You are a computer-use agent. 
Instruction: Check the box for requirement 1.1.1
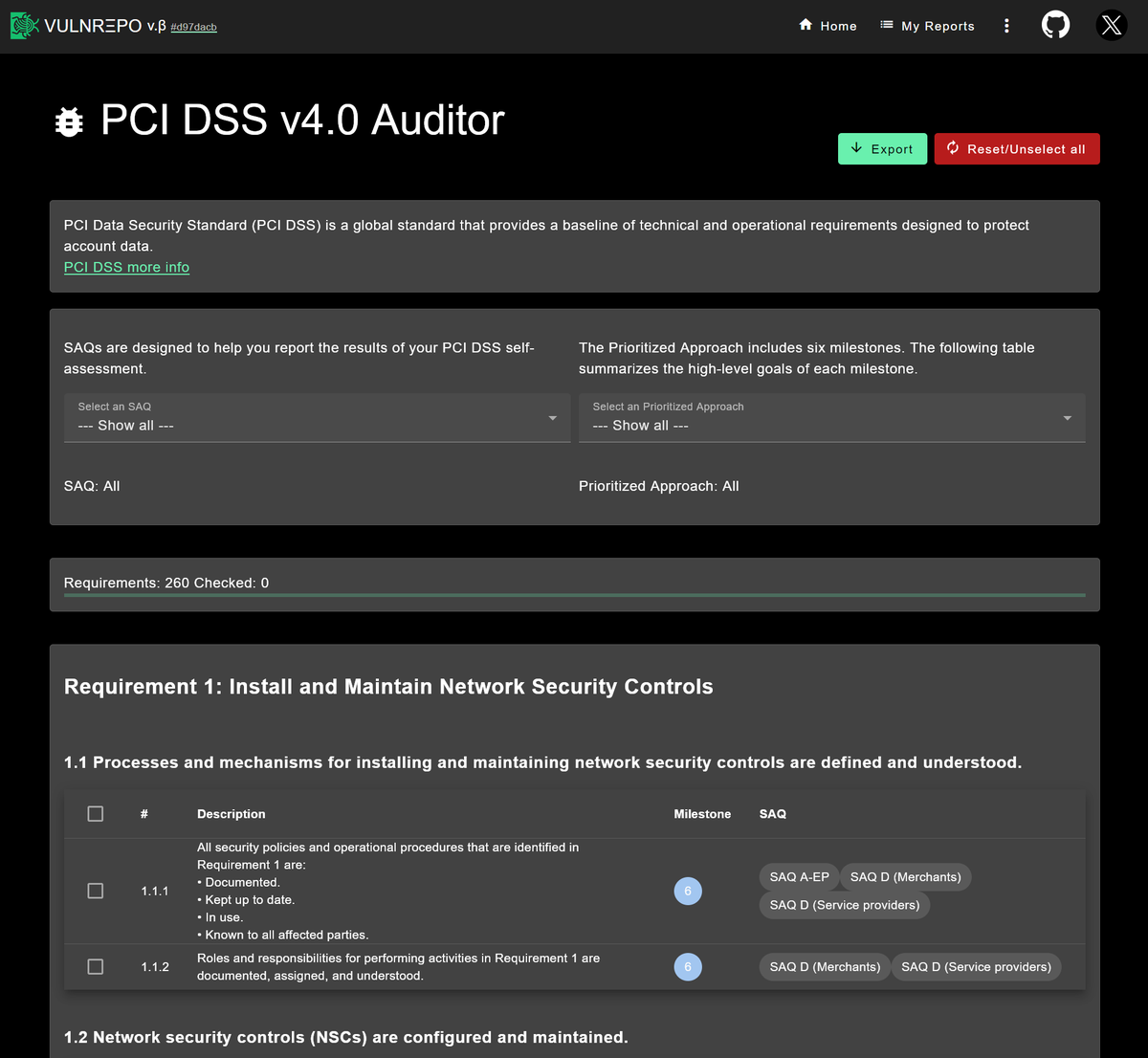96,891
